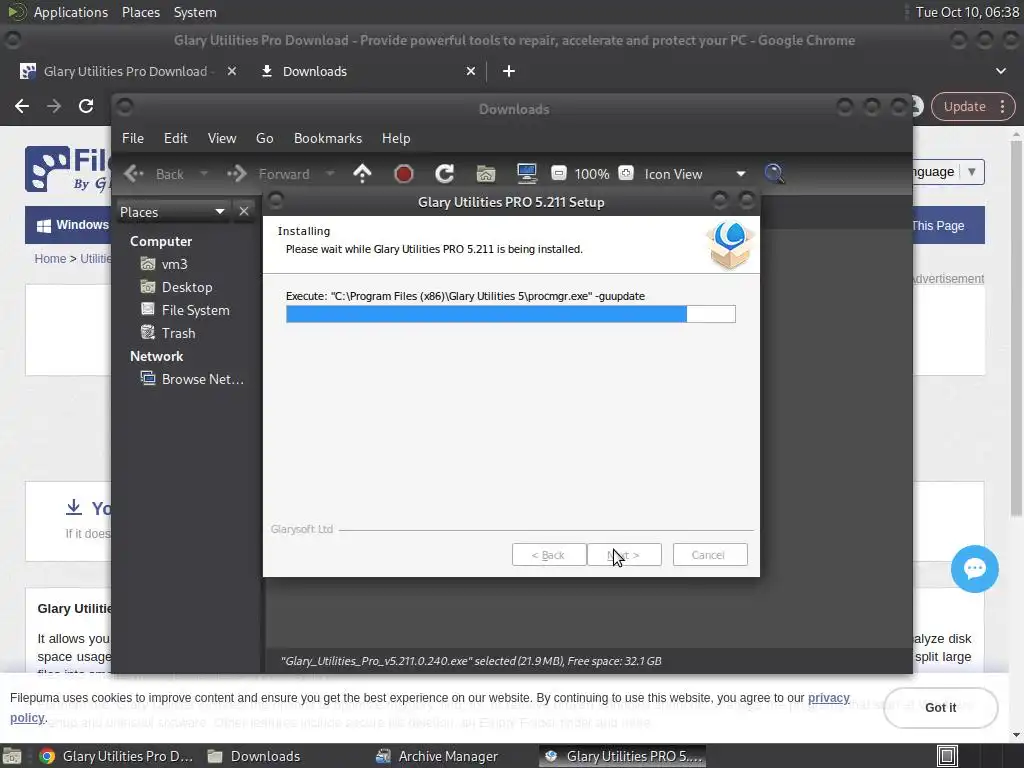This screenshot has width=1024, height=768.
Task: Open the Bookmarks menu
Action: (x=328, y=138)
